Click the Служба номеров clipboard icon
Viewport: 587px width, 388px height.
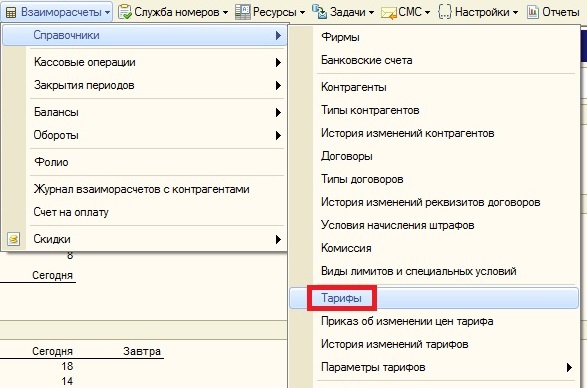coord(125,12)
